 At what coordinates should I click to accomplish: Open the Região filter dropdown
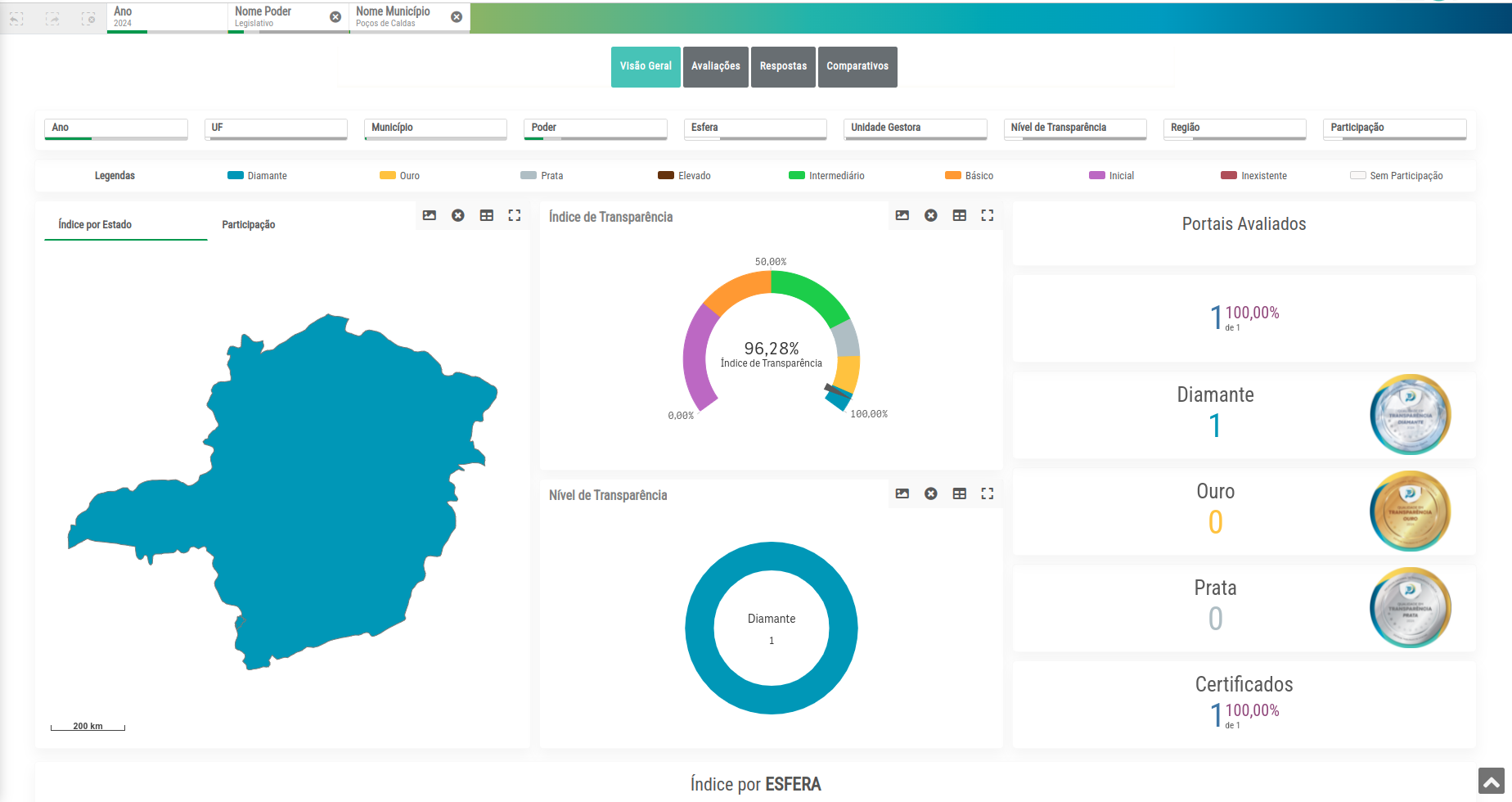[x=1235, y=128]
